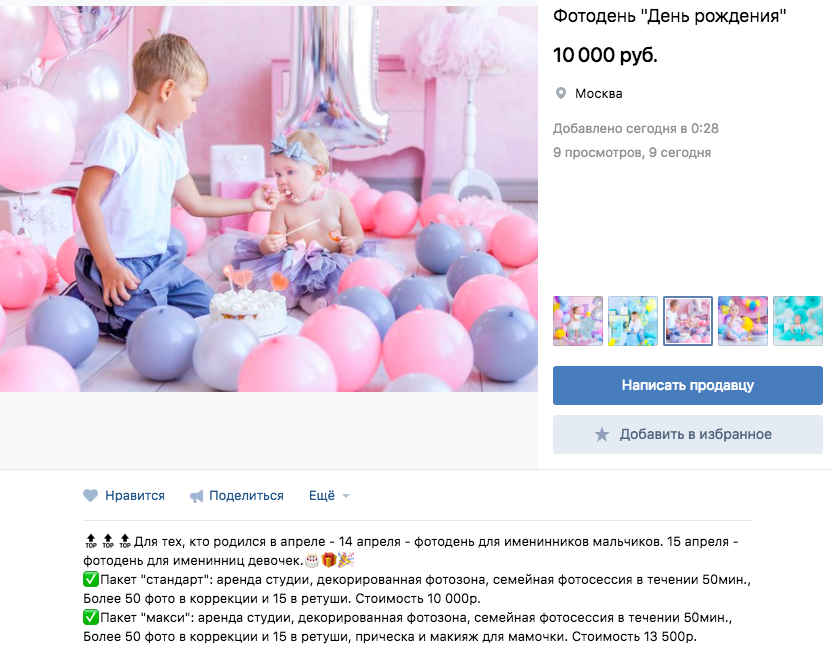Select the fourth thumbnail with colorful balloons

click(x=743, y=321)
